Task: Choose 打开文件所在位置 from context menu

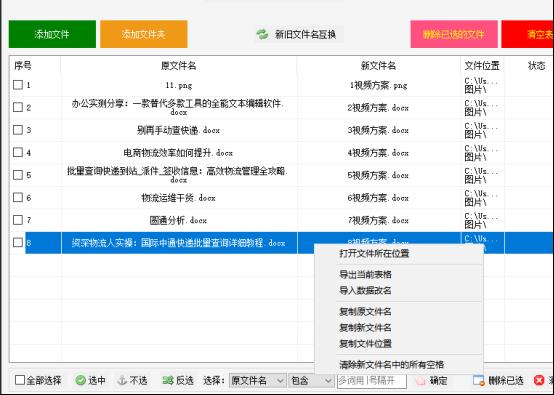Action: click(x=374, y=253)
